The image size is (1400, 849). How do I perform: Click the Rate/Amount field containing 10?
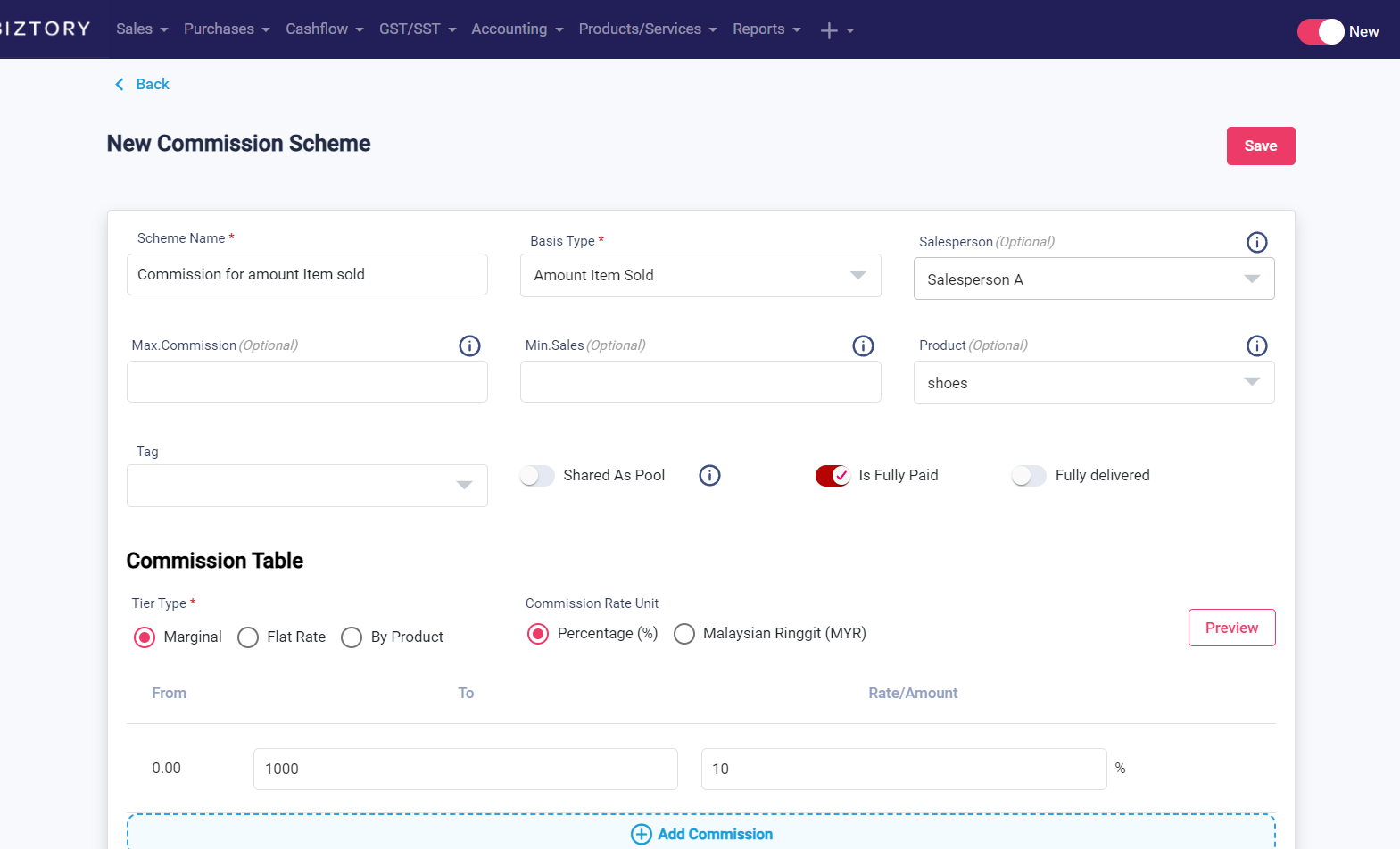click(x=904, y=769)
